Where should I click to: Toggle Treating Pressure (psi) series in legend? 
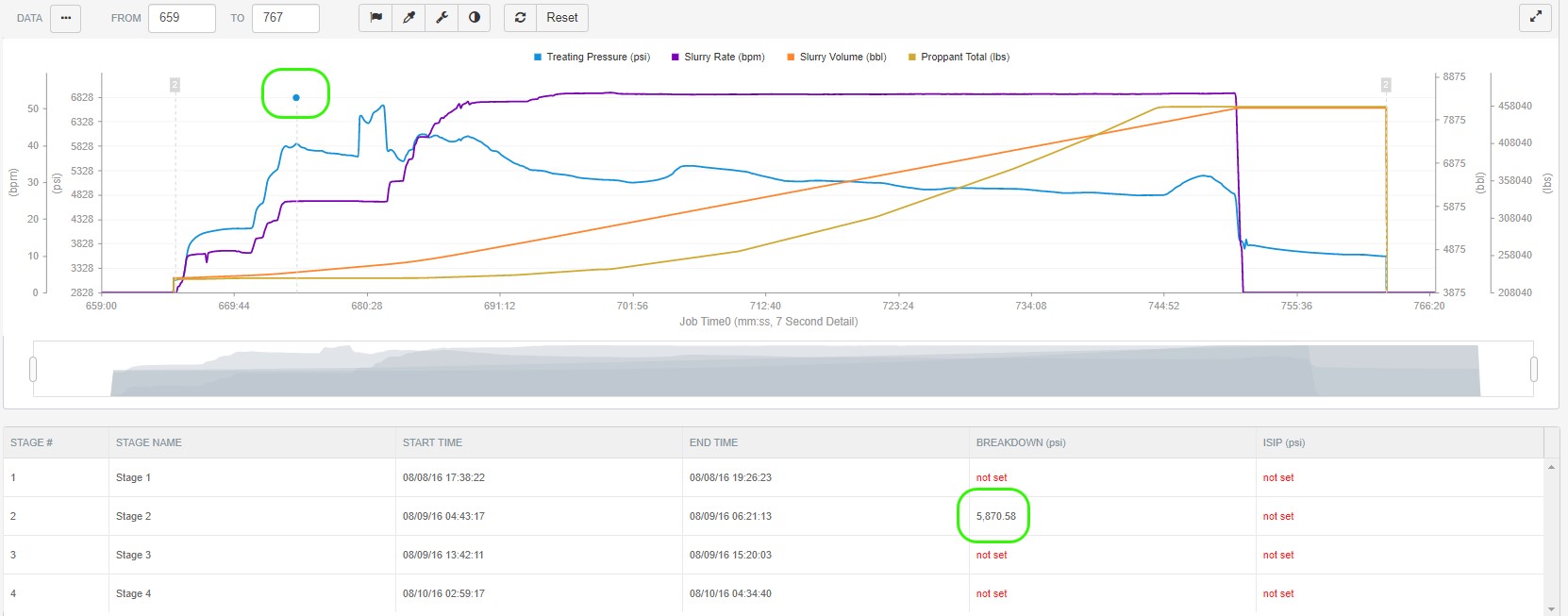592,58
